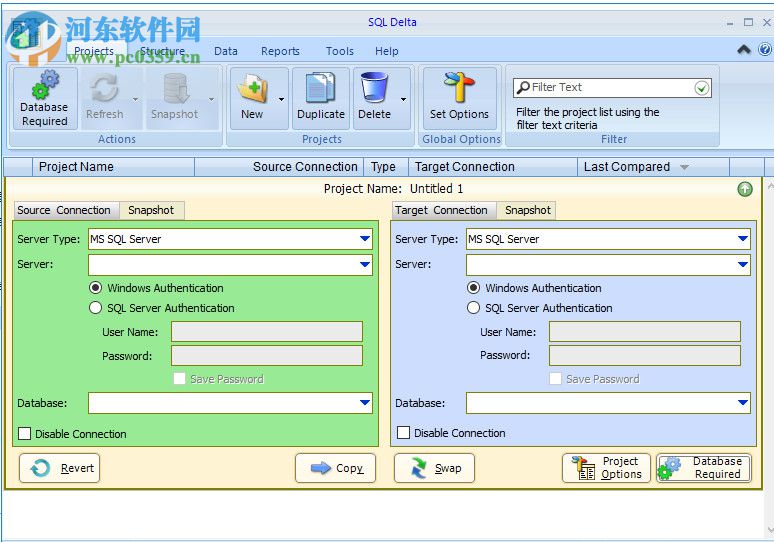
Task: Collapse project panel with green arrow
Action: [745, 189]
